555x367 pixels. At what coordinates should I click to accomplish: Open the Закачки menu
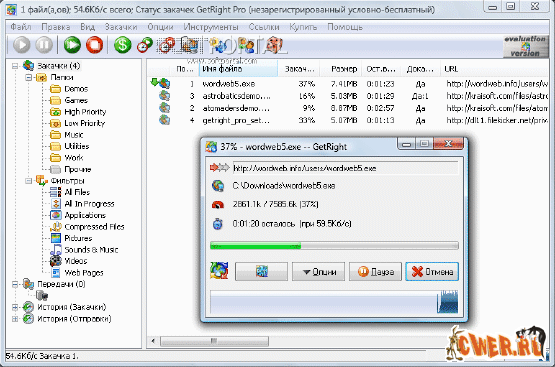[x=121, y=27]
